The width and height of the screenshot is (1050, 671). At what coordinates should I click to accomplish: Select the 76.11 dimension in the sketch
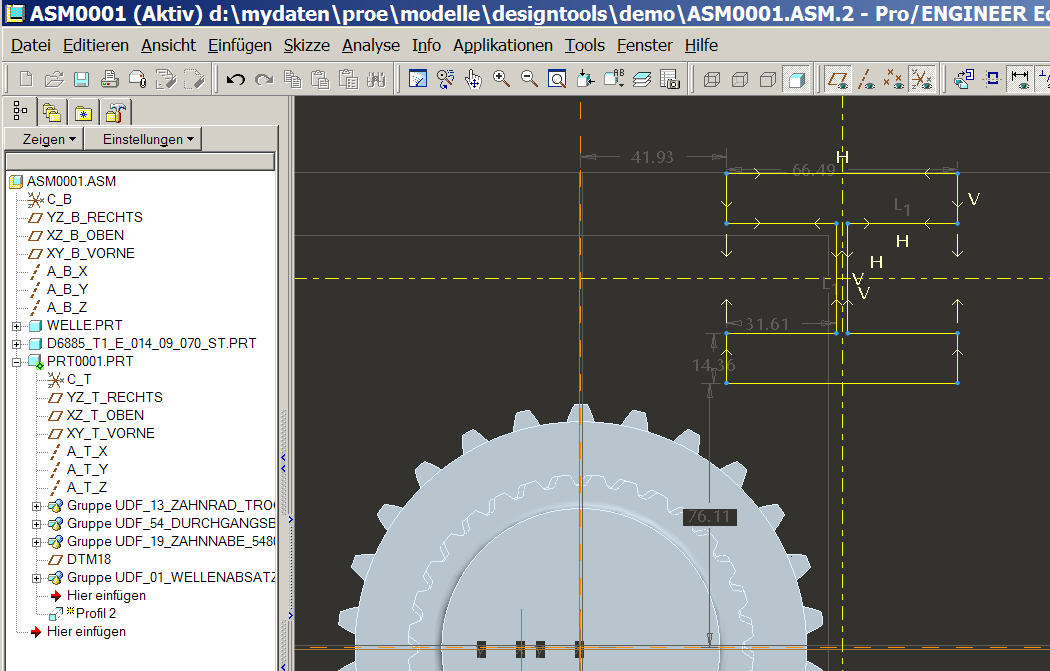[709, 517]
